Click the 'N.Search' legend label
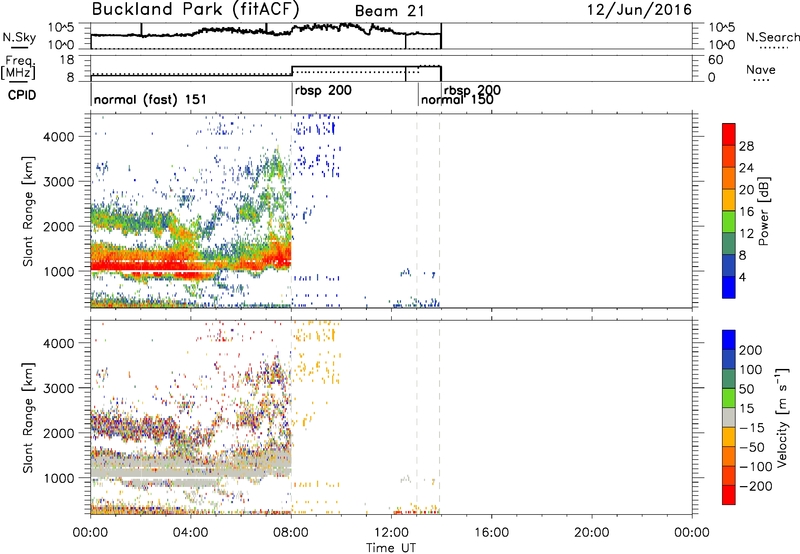Image resolution: width=800 pixels, height=554 pixels. 772,37
